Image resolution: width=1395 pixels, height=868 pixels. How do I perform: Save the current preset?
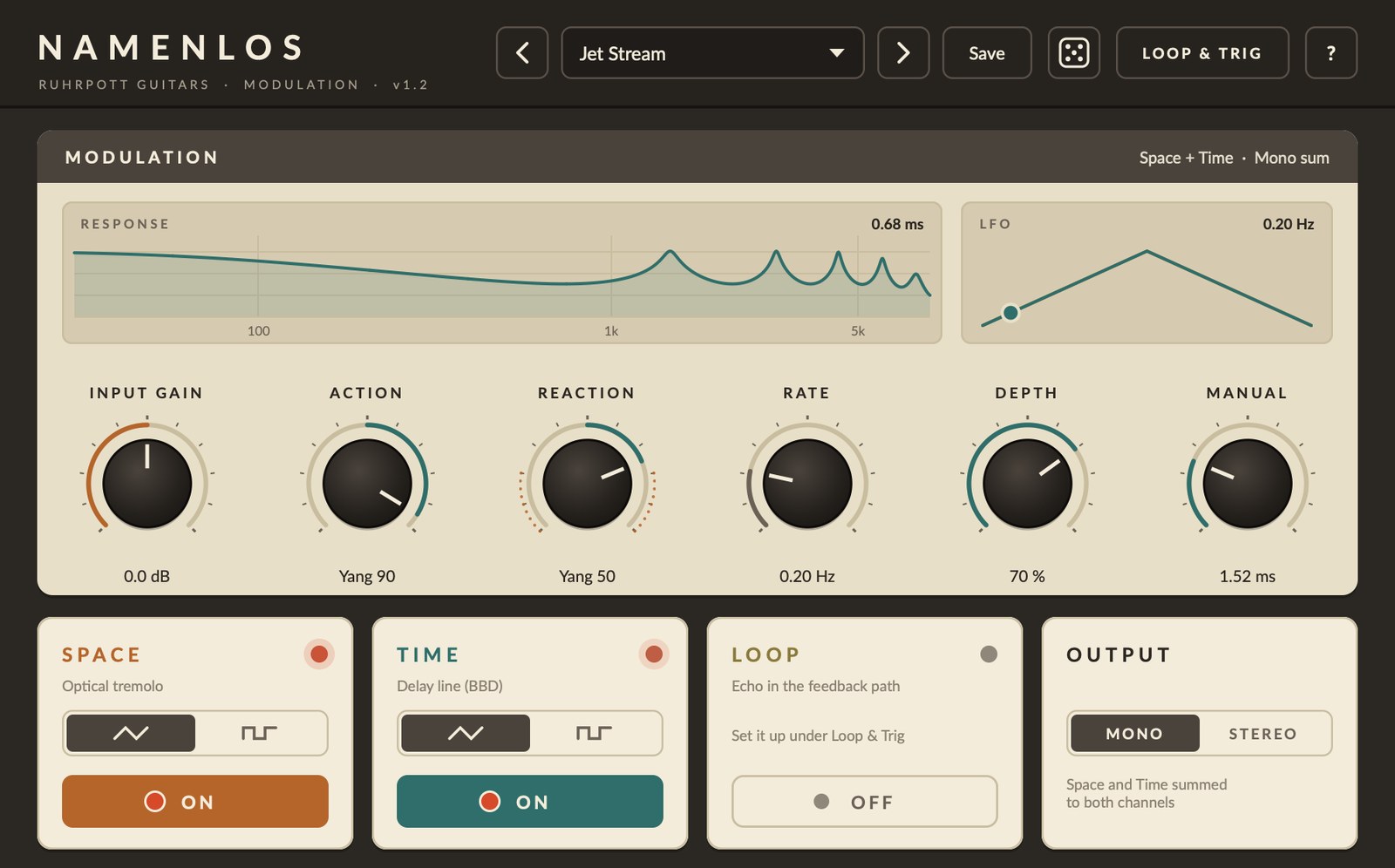coord(987,53)
